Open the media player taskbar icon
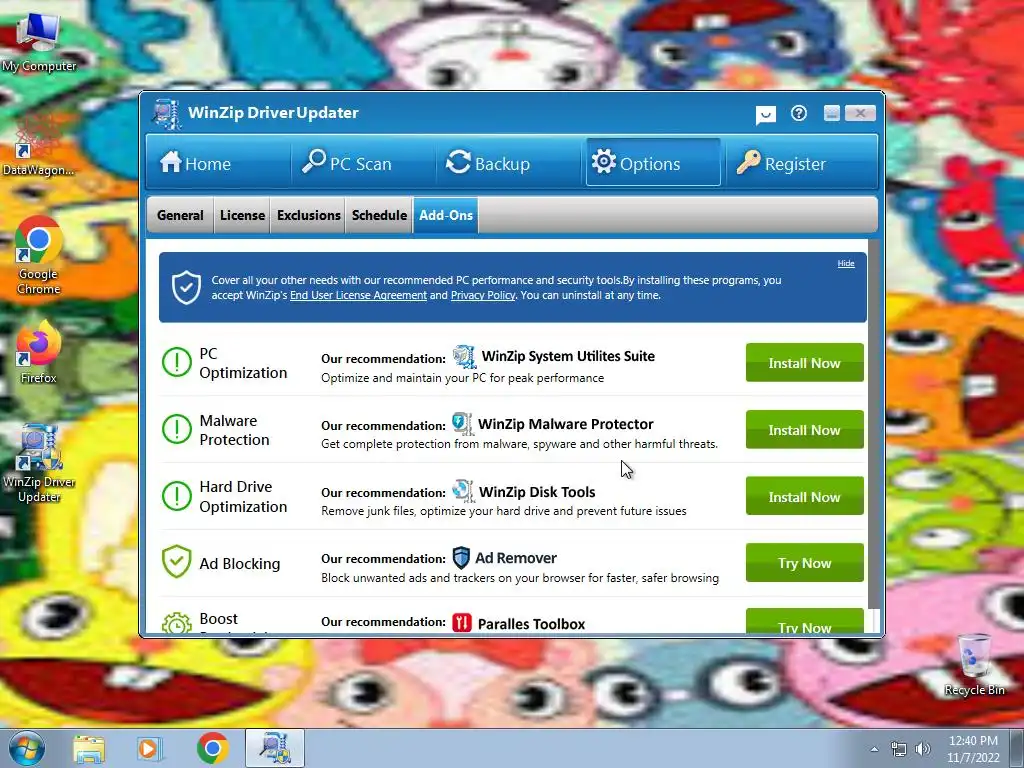1024x768 pixels. tap(149, 748)
